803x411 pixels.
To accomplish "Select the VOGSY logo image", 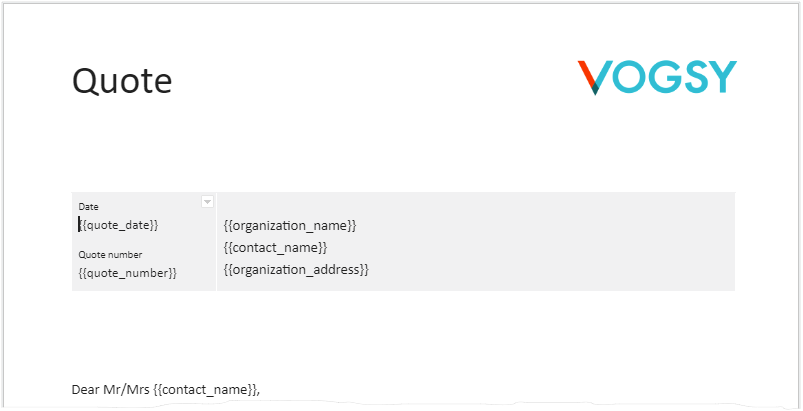I will (x=657, y=78).
